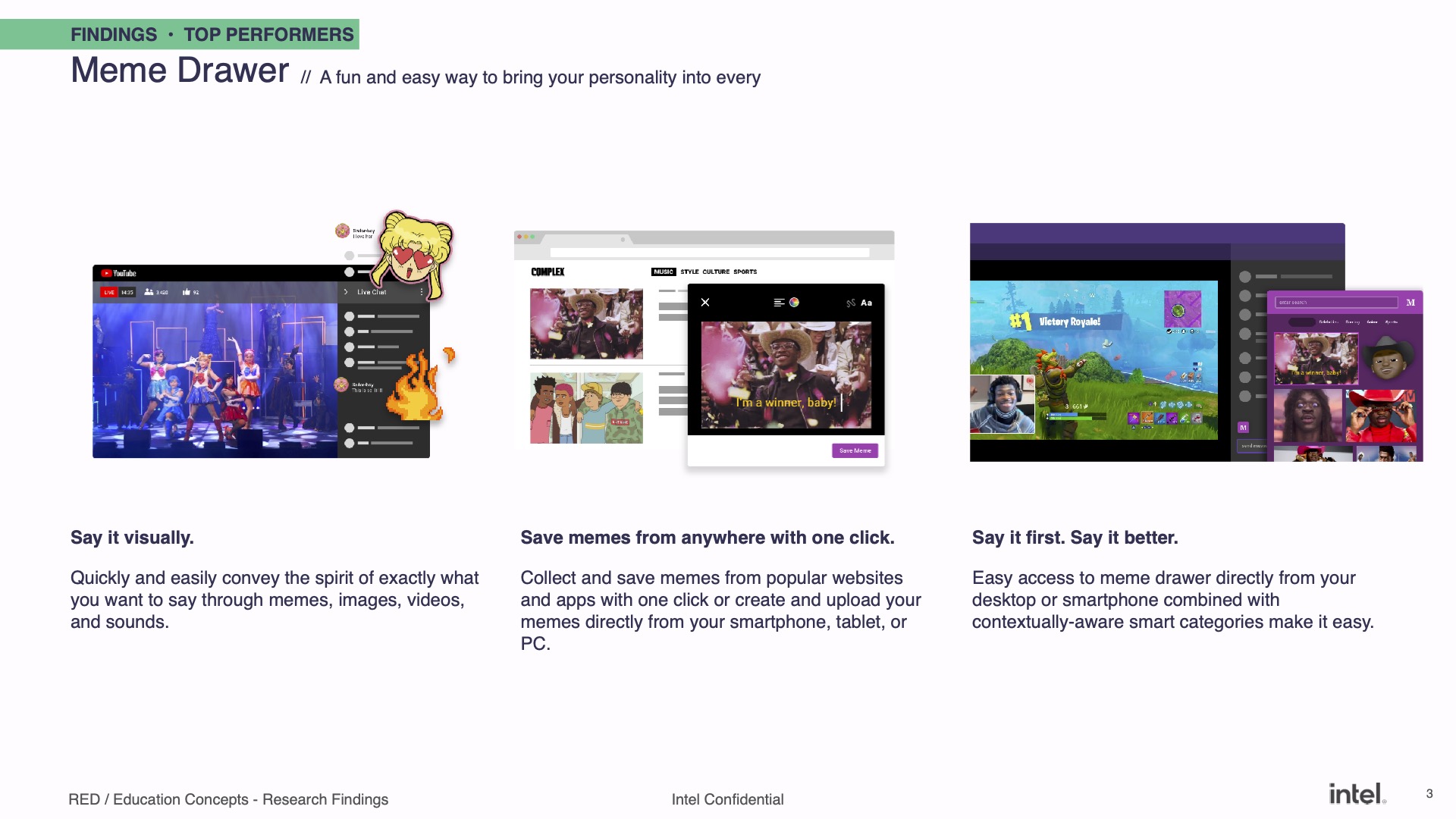Click the browser address bar in Complex window

point(710,253)
